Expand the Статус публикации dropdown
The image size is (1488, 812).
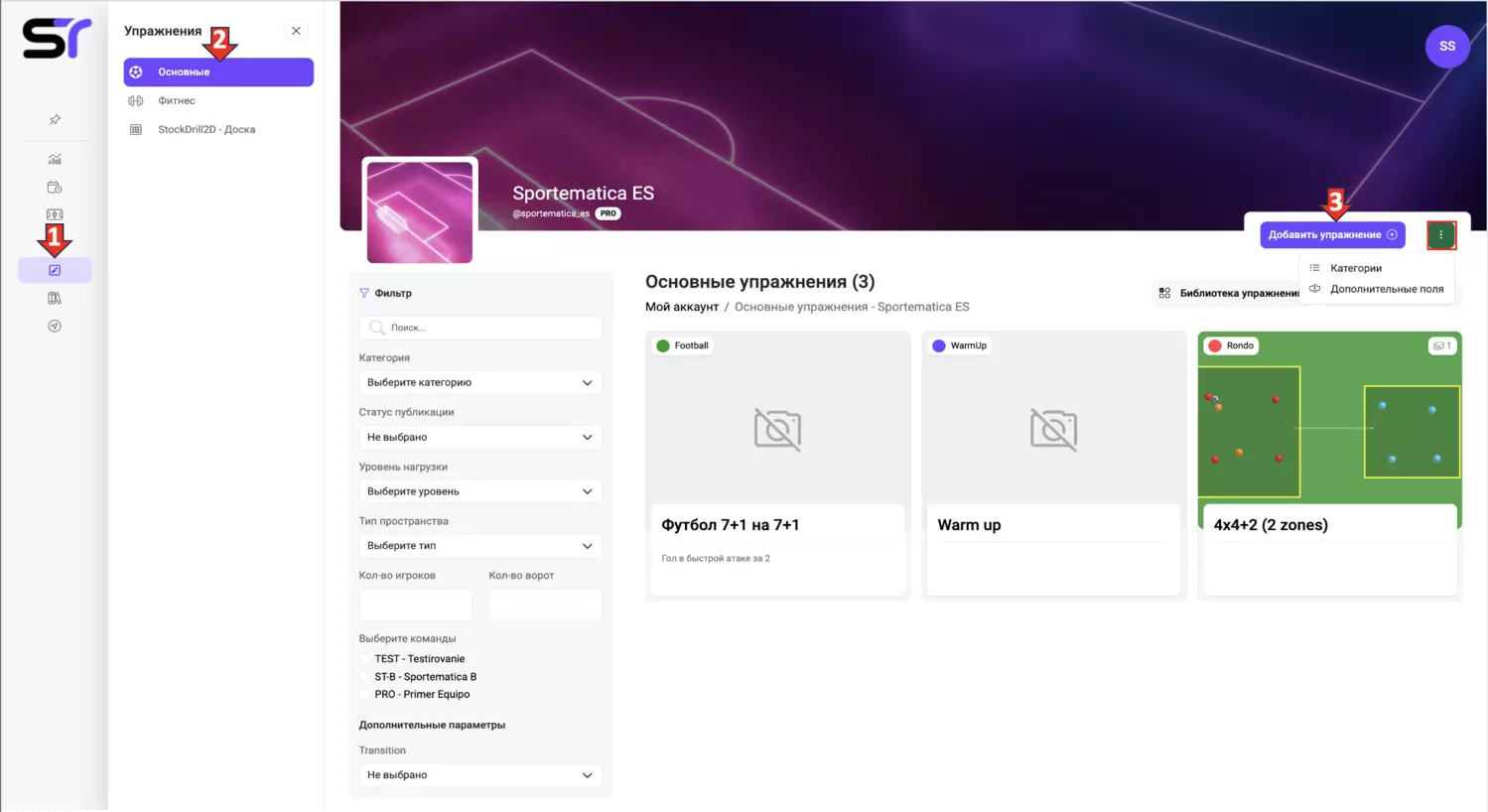pos(480,437)
